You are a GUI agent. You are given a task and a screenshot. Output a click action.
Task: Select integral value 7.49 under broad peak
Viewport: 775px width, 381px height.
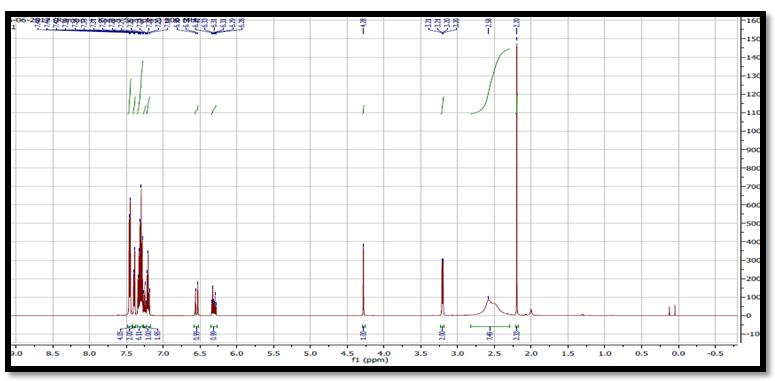pyautogui.click(x=490, y=335)
